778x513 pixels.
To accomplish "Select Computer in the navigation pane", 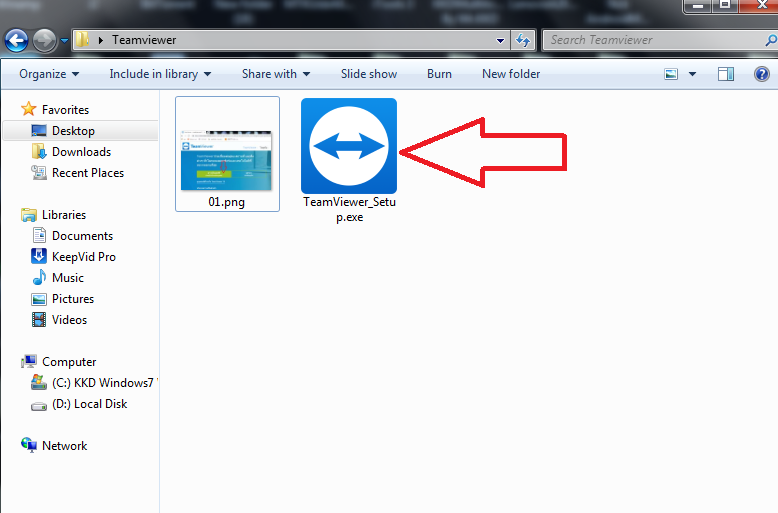I will pyautogui.click(x=69, y=362).
